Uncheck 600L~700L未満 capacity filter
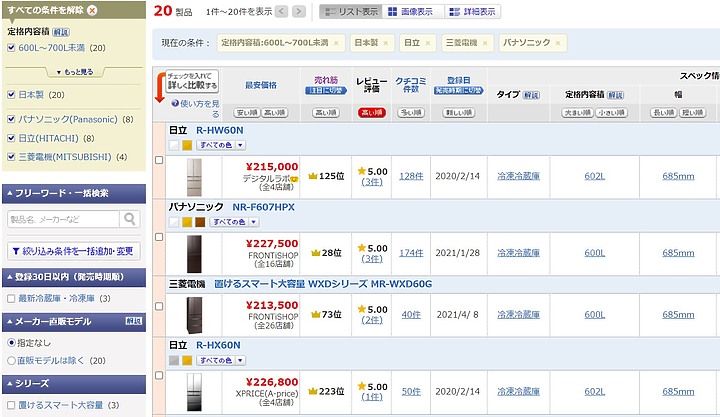The width and height of the screenshot is (720, 417). coord(11,48)
